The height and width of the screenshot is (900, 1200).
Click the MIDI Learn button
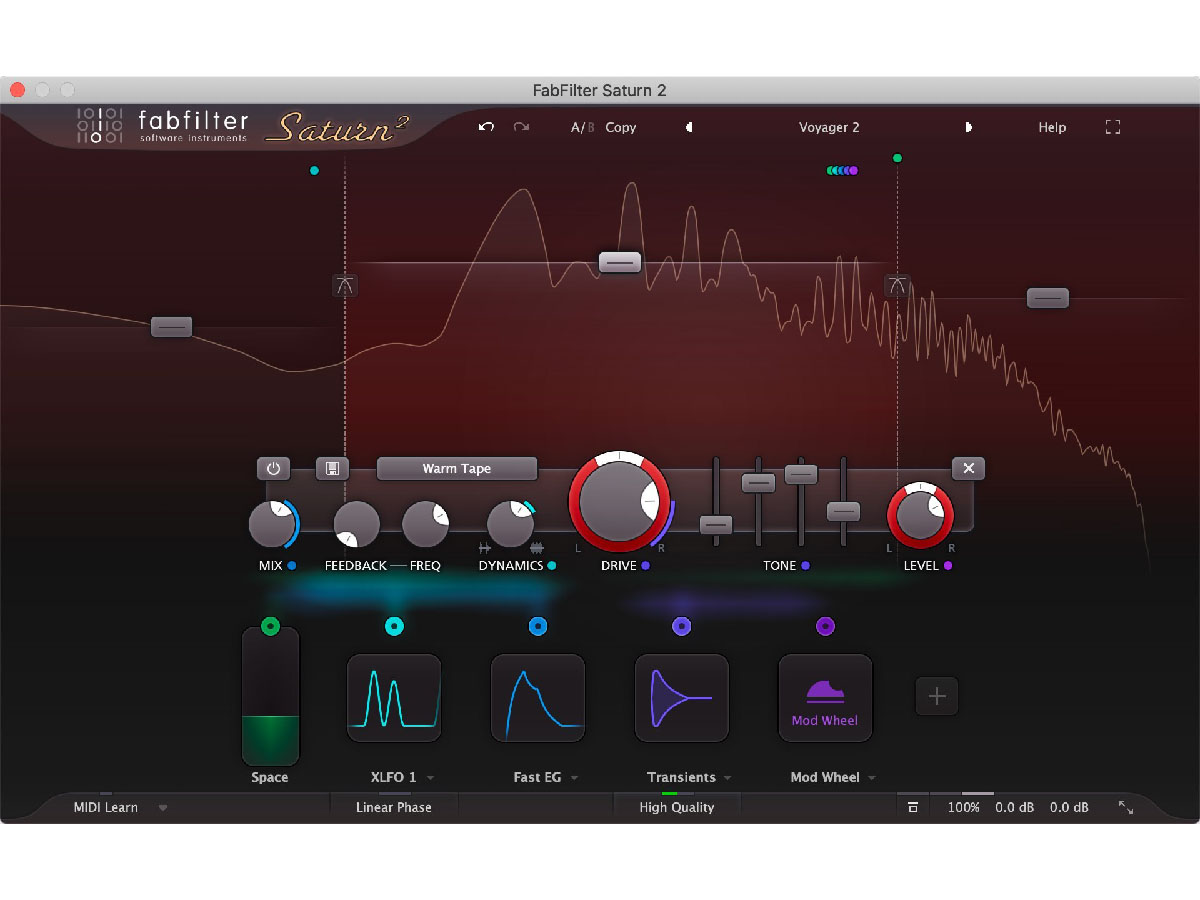pyautogui.click(x=106, y=807)
